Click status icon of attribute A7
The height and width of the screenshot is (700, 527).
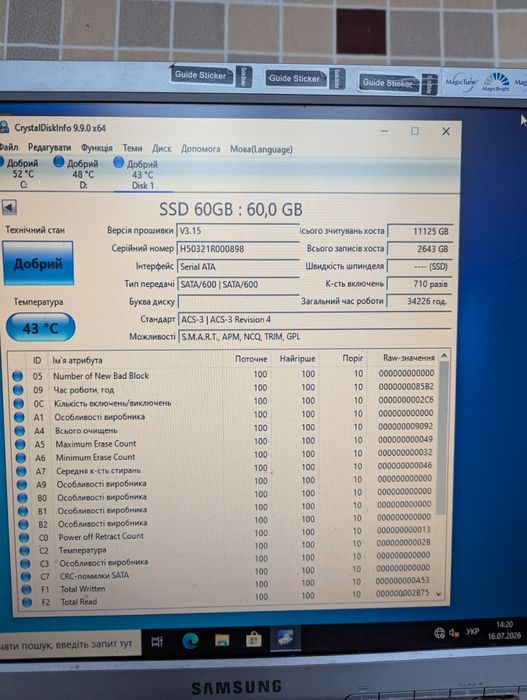(21, 471)
